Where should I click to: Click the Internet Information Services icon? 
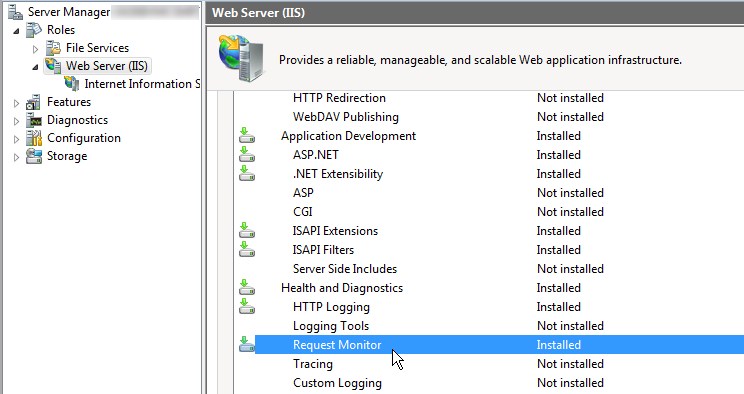[72, 84]
